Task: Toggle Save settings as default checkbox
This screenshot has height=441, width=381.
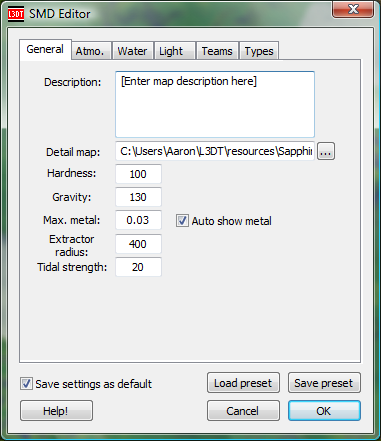Action: coord(26,384)
